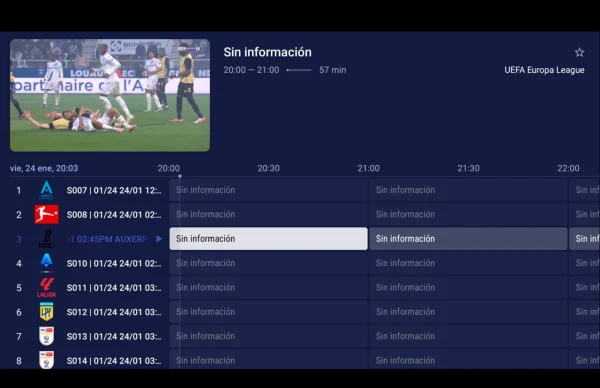Click channel number 1
The width and height of the screenshot is (600, 388).
(x=19, y=190)
